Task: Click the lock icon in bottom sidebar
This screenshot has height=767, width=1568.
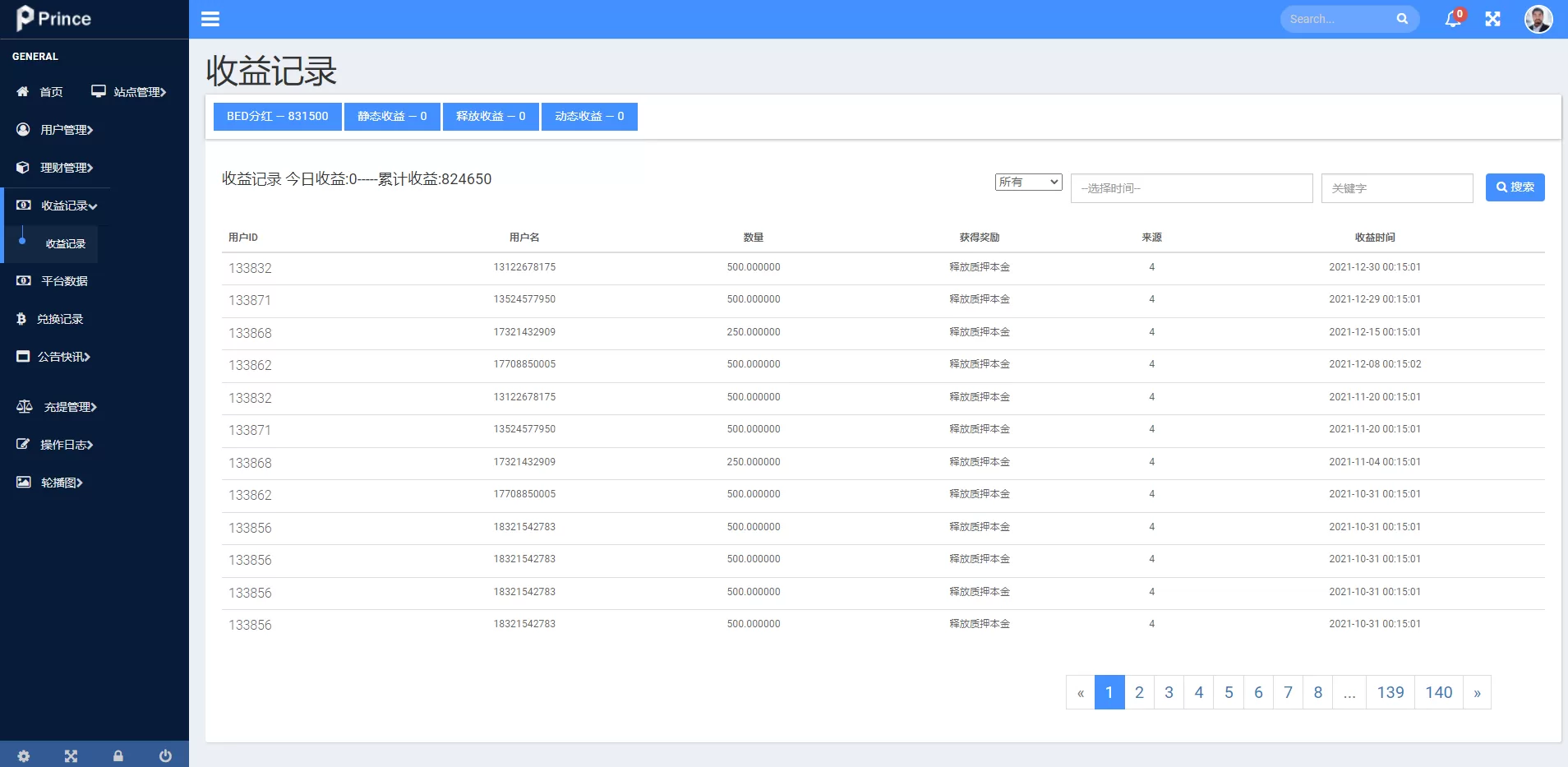Action: tap(118, 755)
